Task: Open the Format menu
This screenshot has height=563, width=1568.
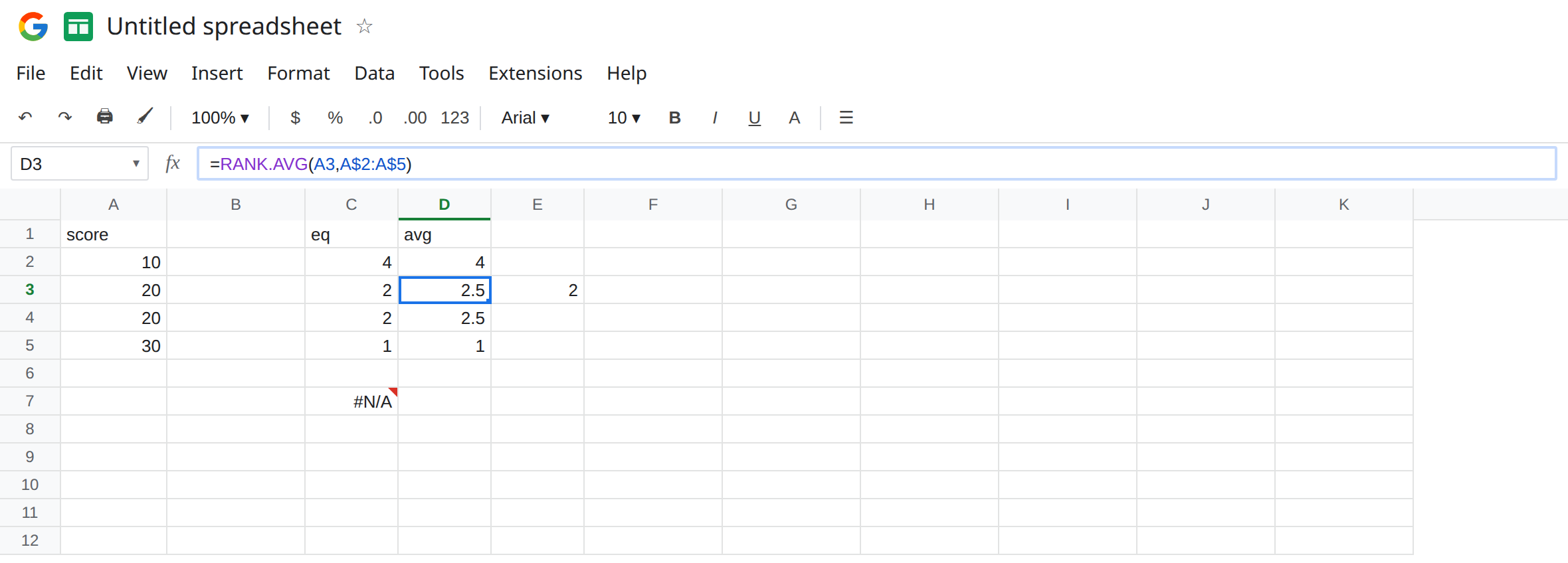Action: 298,73
